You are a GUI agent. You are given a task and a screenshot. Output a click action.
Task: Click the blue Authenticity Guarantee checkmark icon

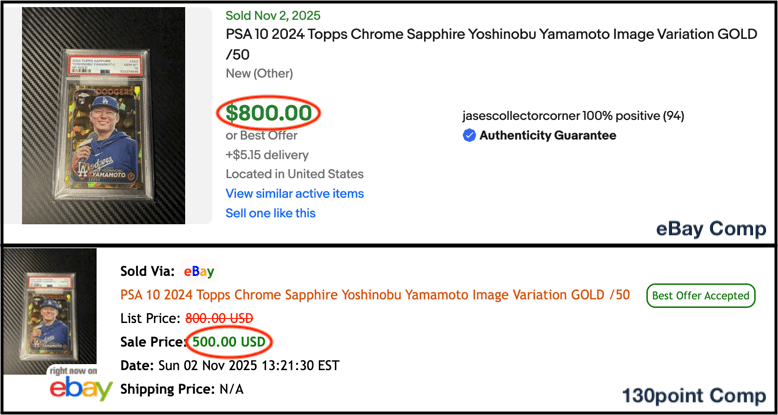click(x=469, y=136)
